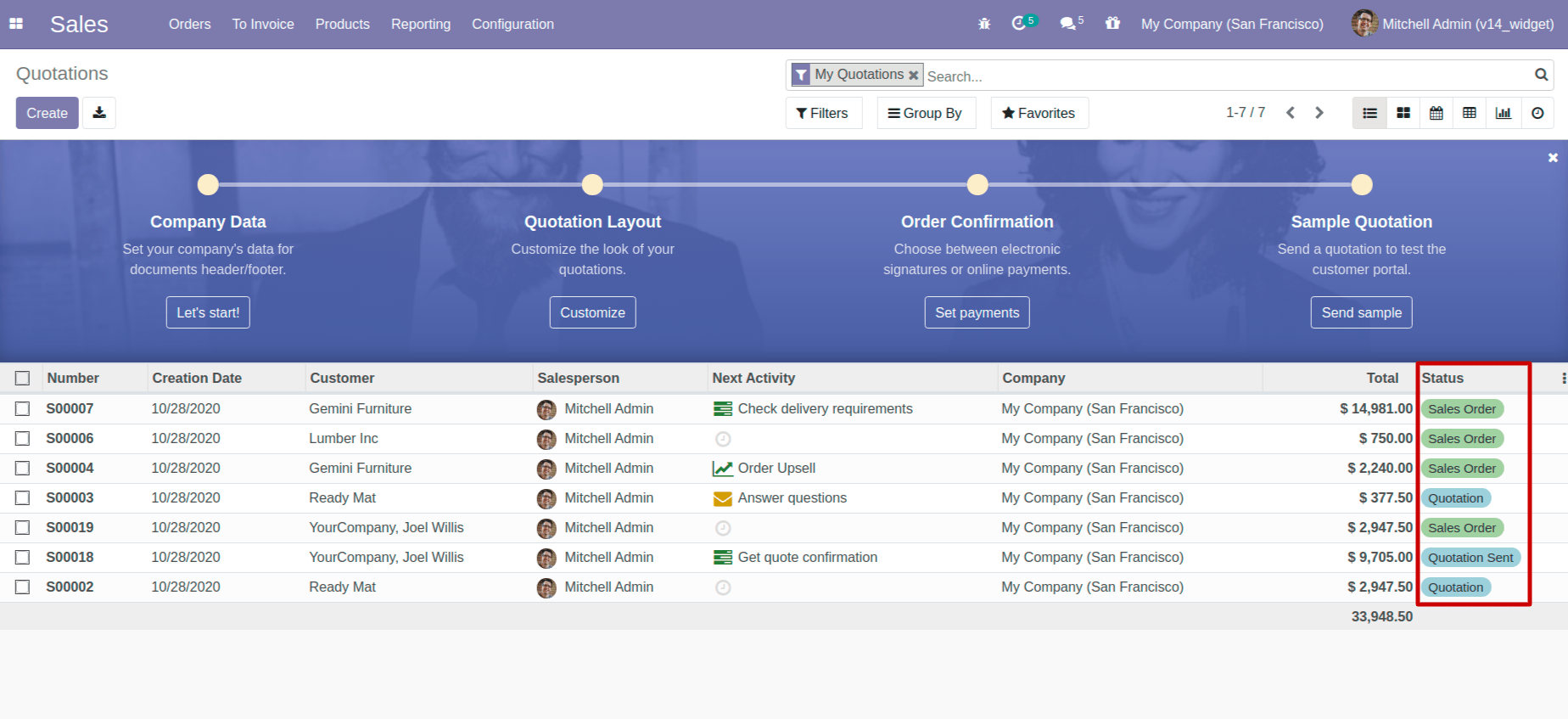Viewport: 1568px width, 719px height.
Task: Switch to list view
Action: 1369,113
